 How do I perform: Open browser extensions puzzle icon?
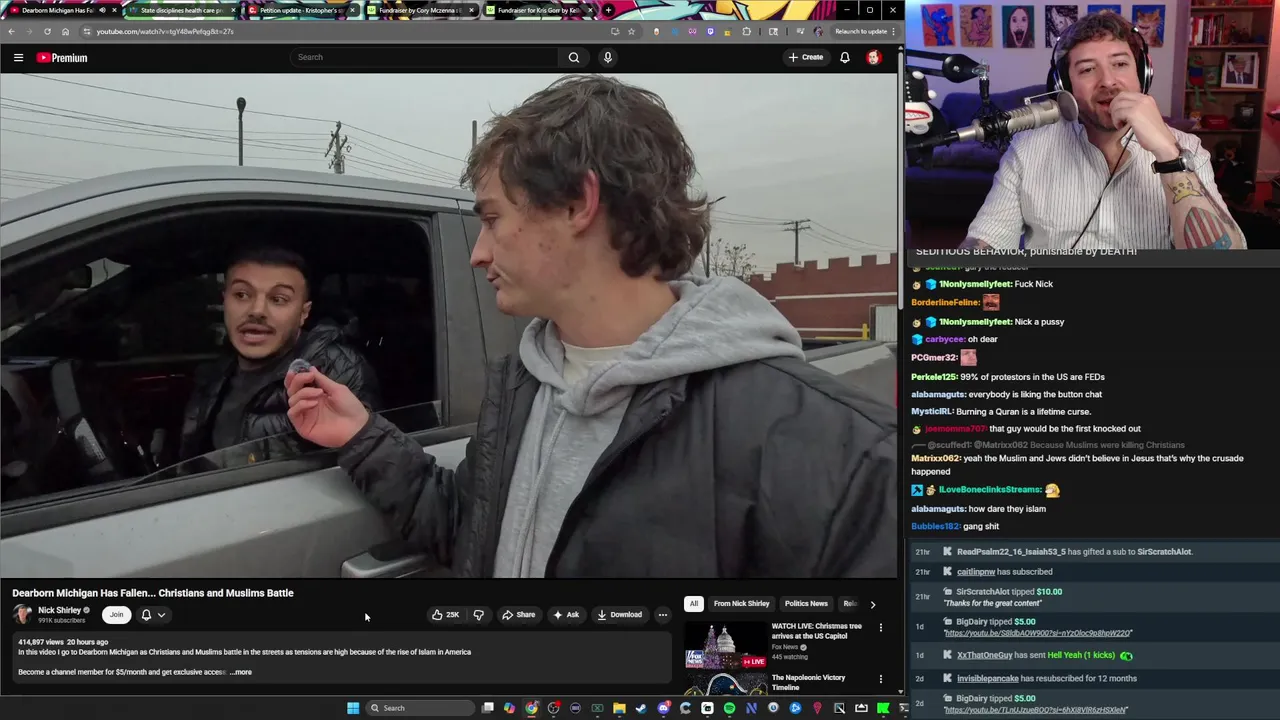746,31
